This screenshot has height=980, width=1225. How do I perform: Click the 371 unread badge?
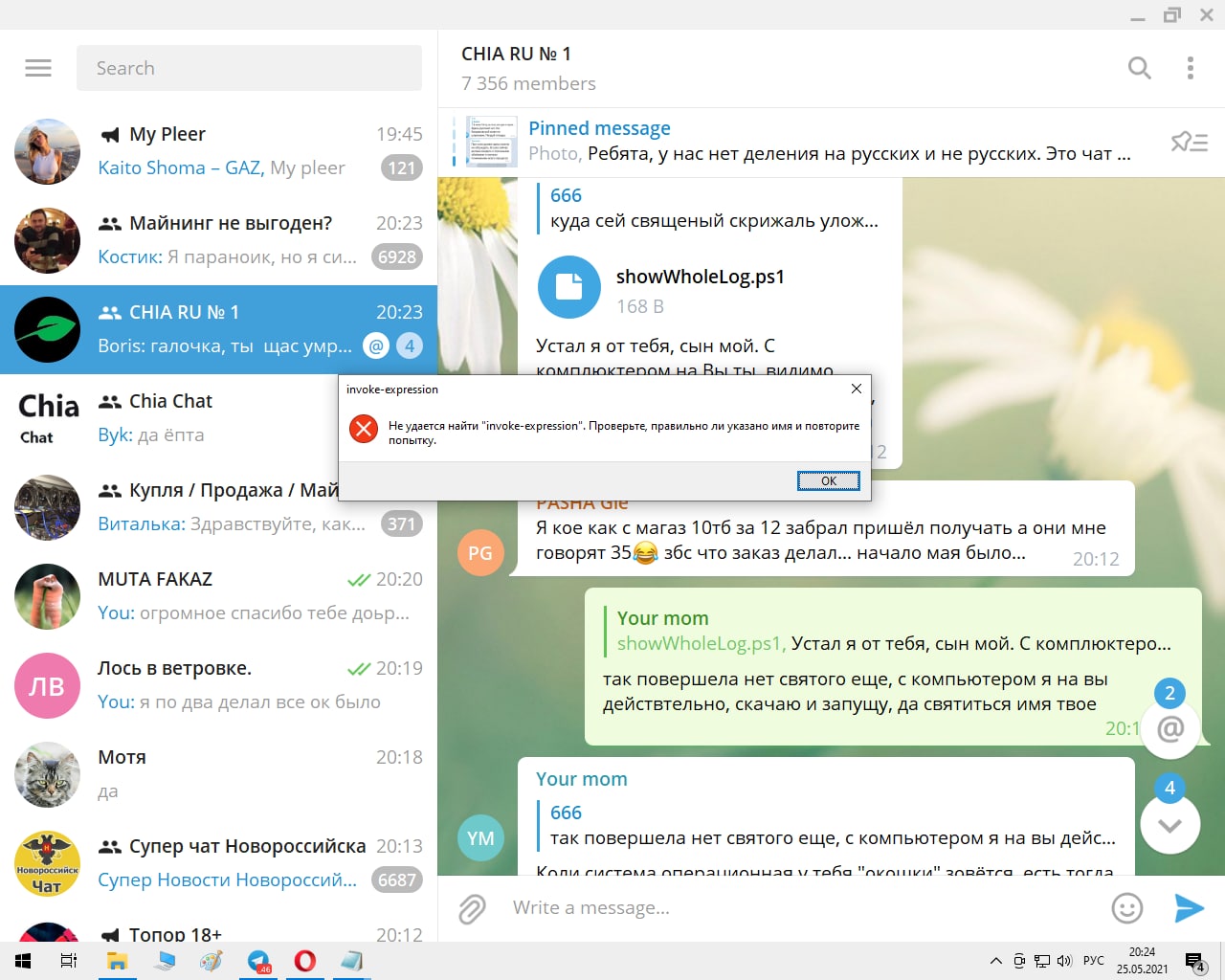click(x=401, y=523)
